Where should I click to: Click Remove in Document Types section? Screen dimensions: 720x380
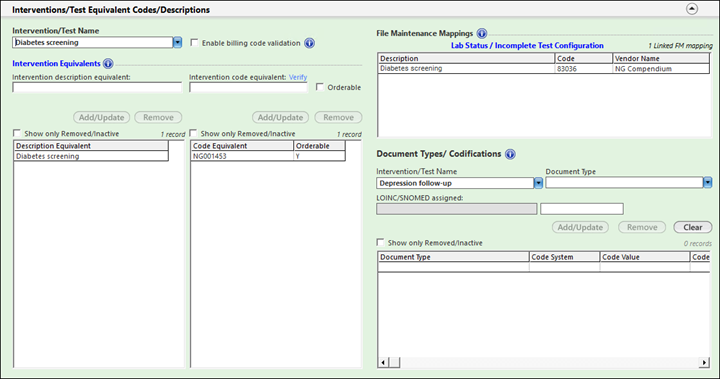(x=642, y=227)
